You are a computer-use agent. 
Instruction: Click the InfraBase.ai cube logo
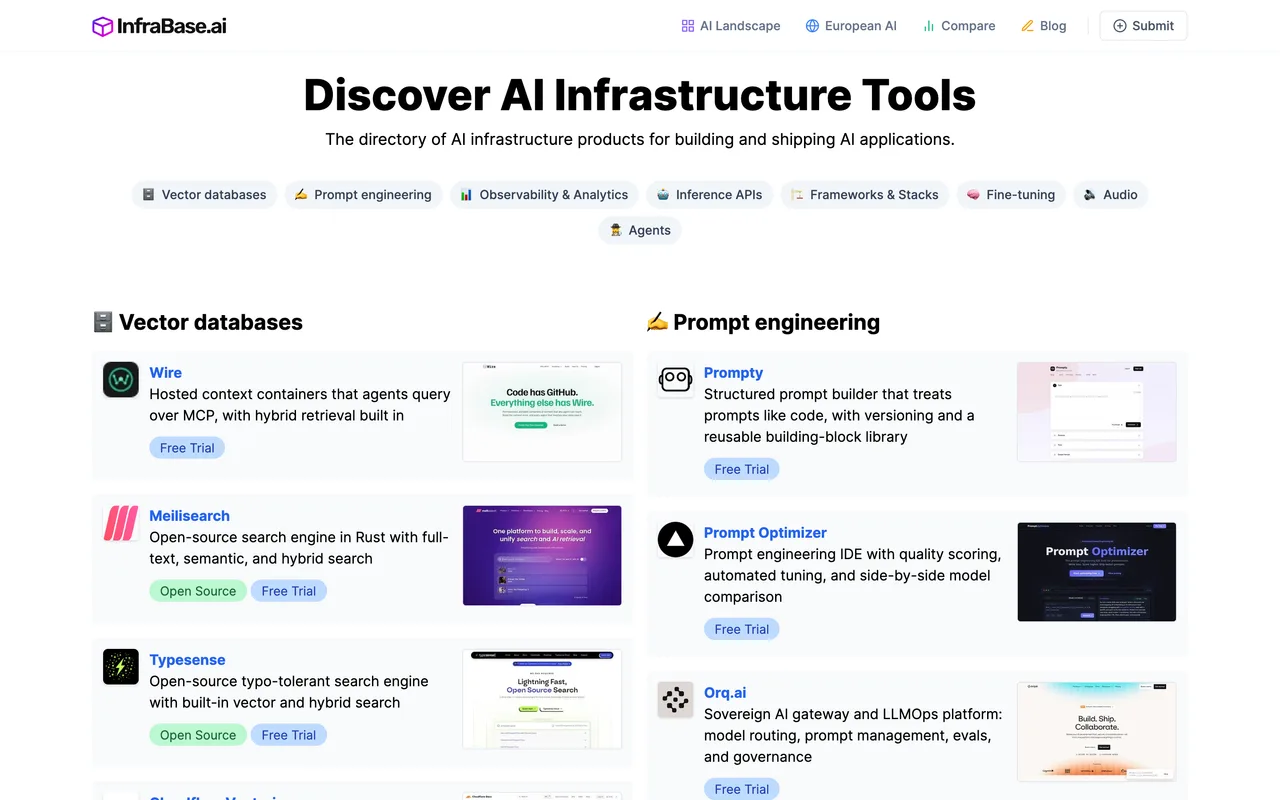coord(102,26)
